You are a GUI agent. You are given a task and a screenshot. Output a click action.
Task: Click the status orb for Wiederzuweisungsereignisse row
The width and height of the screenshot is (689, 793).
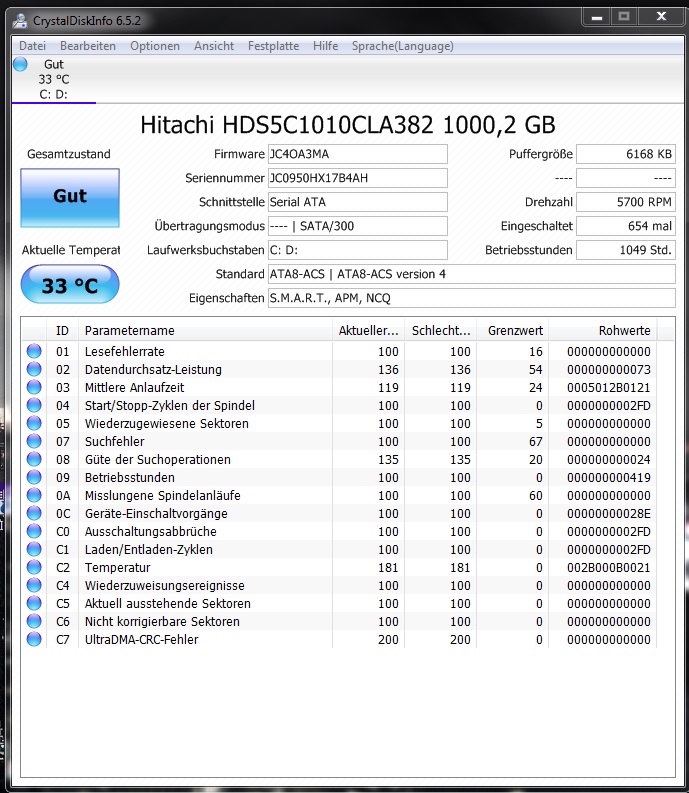(x=34, y=585)
